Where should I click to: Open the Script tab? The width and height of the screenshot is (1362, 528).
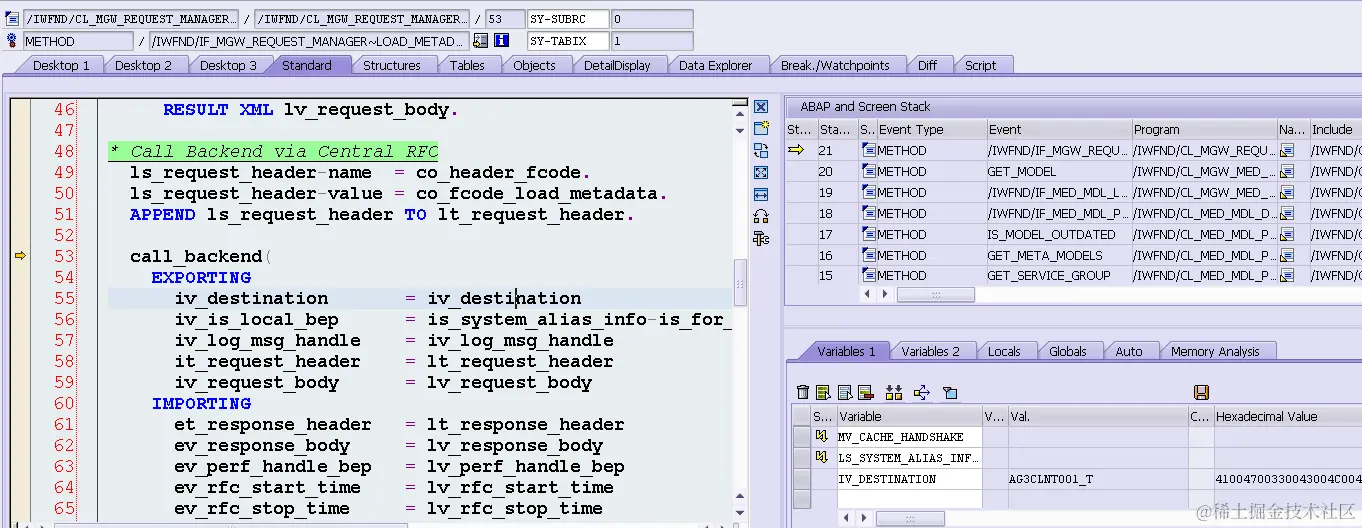980,65
